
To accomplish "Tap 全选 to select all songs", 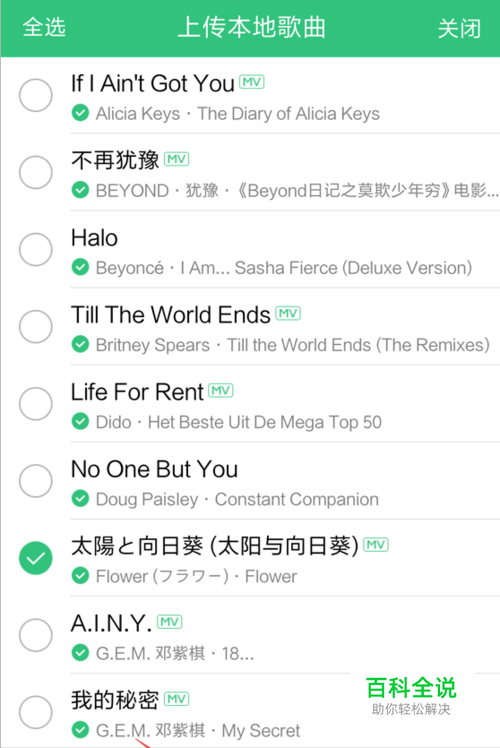I will click(44, 27).
